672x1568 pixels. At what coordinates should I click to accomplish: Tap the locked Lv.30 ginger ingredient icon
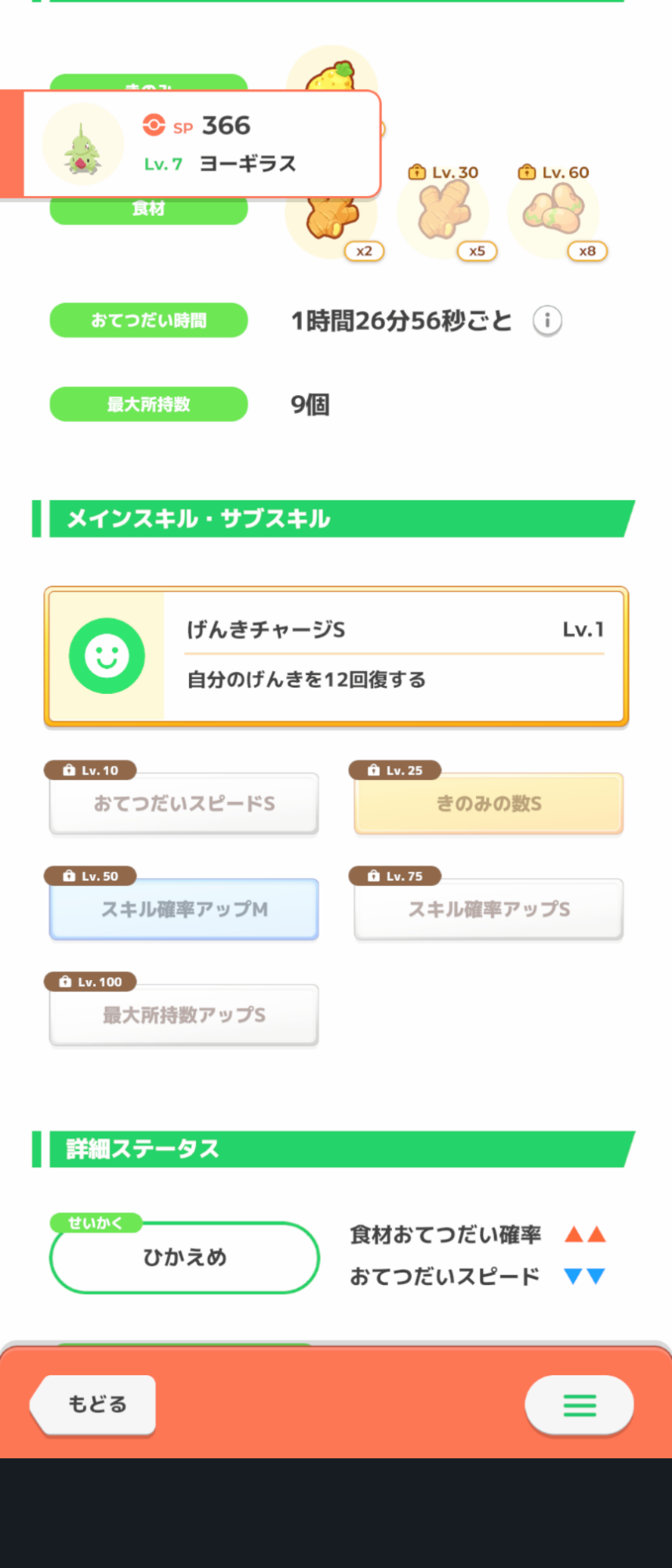pyautogui.click(x=444, y=212)
